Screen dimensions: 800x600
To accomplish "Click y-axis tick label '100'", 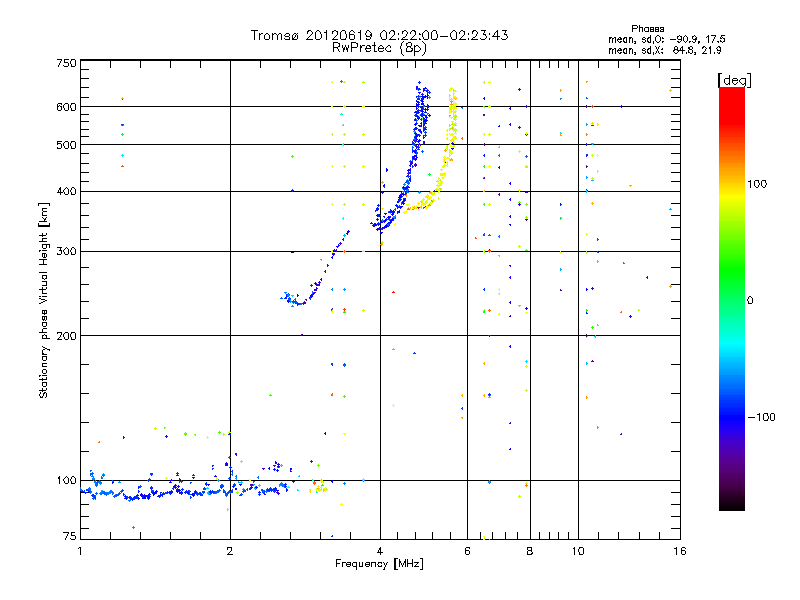I will (66, 481).
